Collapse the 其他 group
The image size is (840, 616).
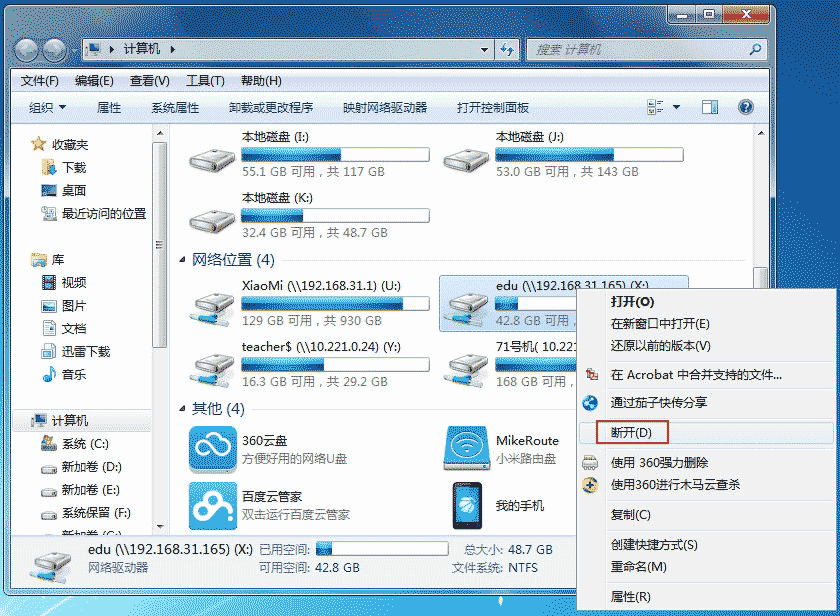(x=183, y=409)
